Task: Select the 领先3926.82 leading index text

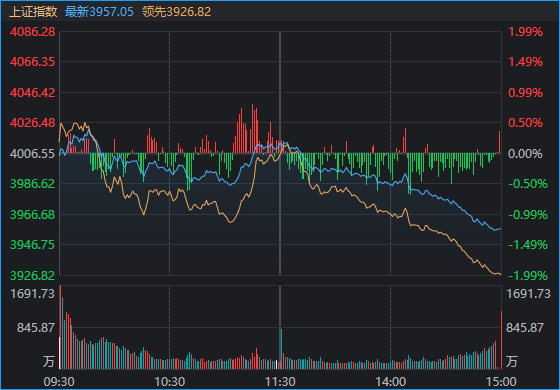Action: pyautogui.click(x=176, y=11)
